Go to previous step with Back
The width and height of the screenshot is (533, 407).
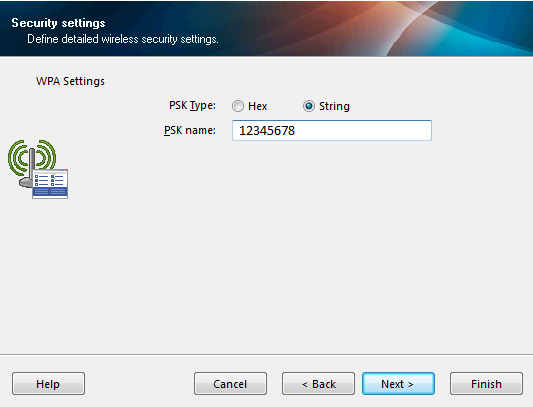318,384
